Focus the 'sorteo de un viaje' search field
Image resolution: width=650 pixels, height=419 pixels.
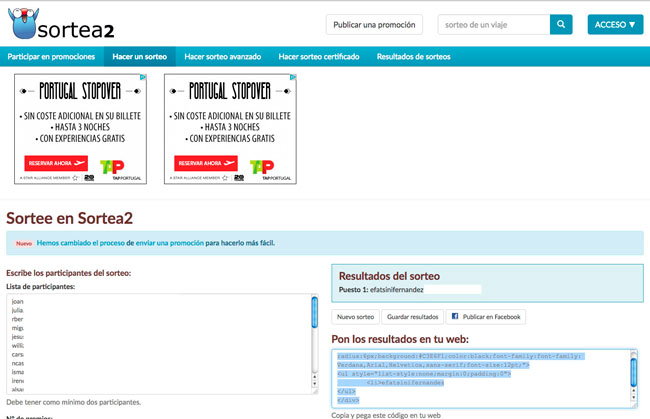tap(494, 24)
